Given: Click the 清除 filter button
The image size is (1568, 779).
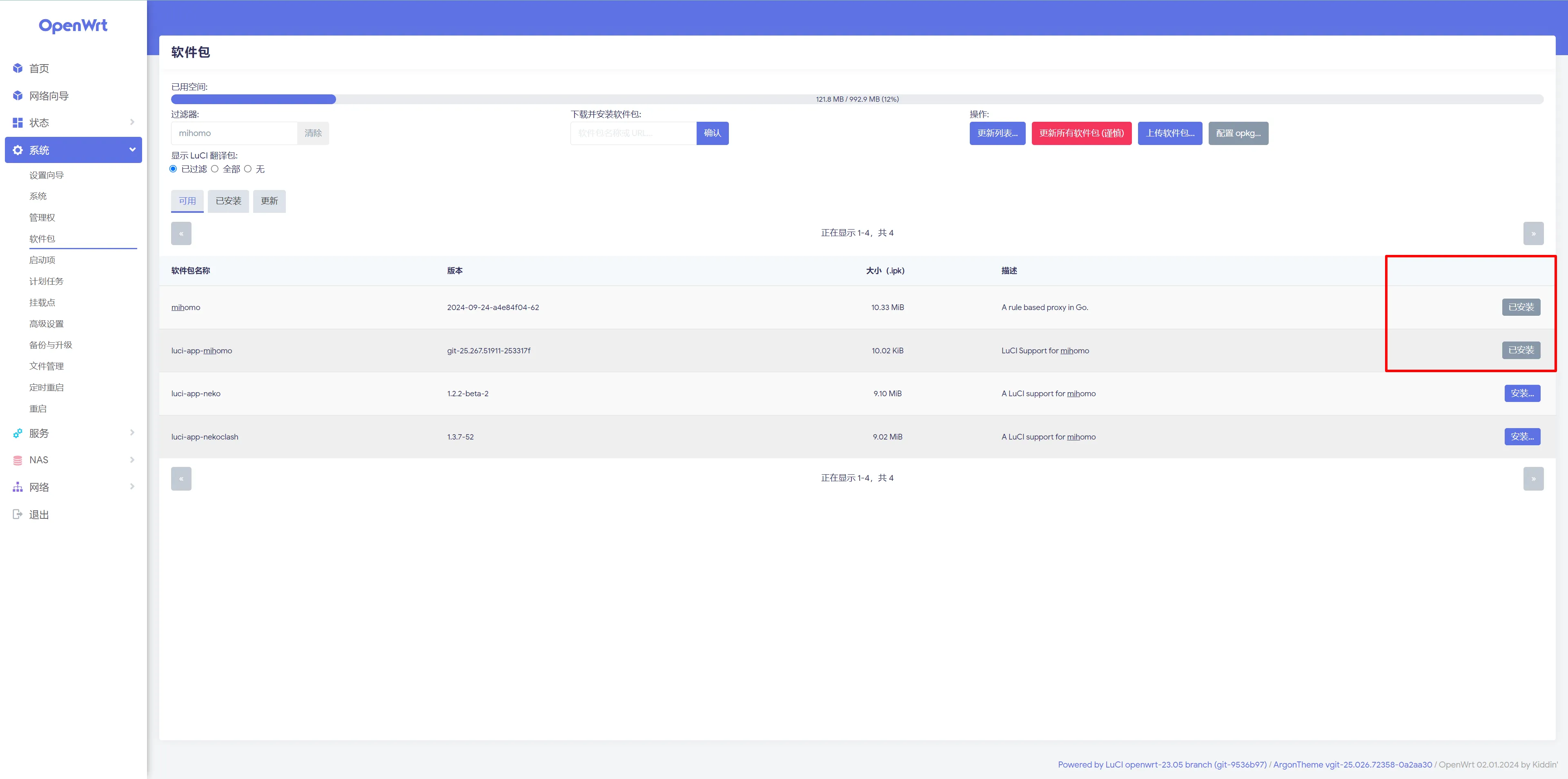Looking at the screenshot, I should [313, 134].
